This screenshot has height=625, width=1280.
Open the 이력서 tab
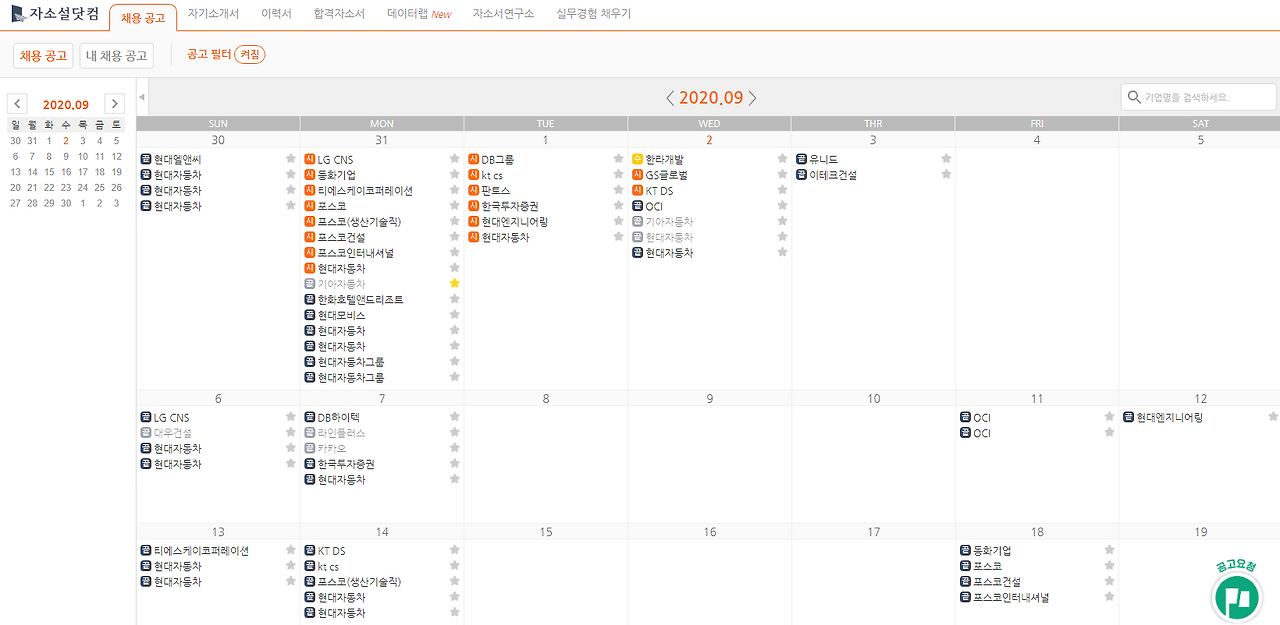[276, 14]
